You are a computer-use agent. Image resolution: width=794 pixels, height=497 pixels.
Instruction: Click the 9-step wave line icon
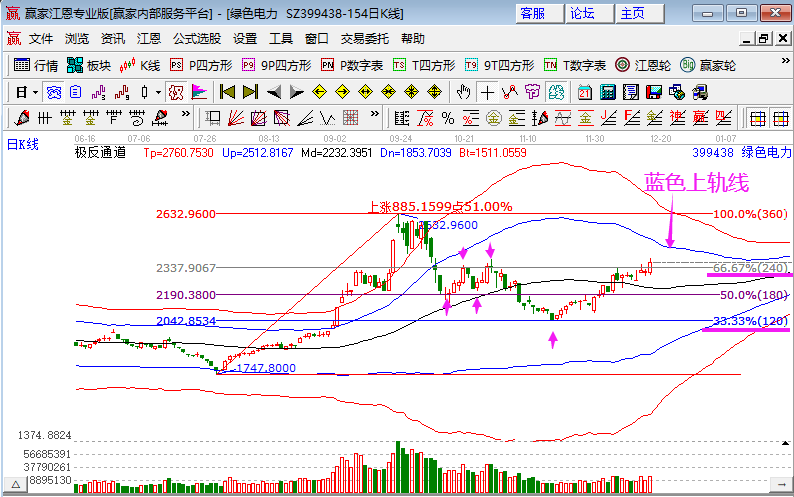[122, 92]
